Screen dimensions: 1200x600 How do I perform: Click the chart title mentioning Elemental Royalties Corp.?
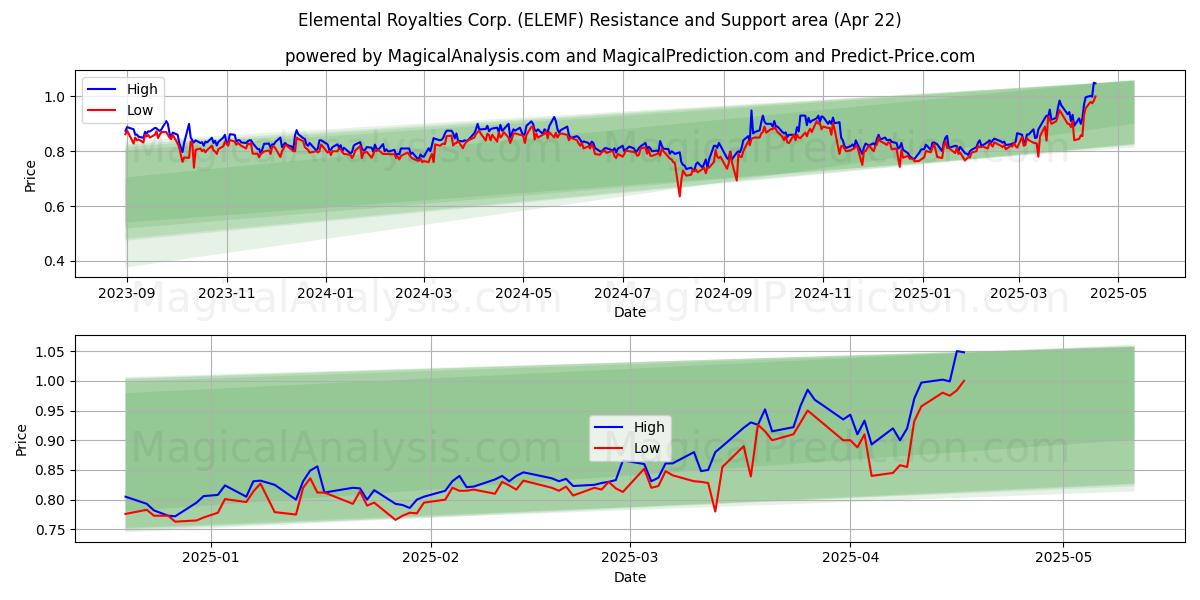(599, 20)
